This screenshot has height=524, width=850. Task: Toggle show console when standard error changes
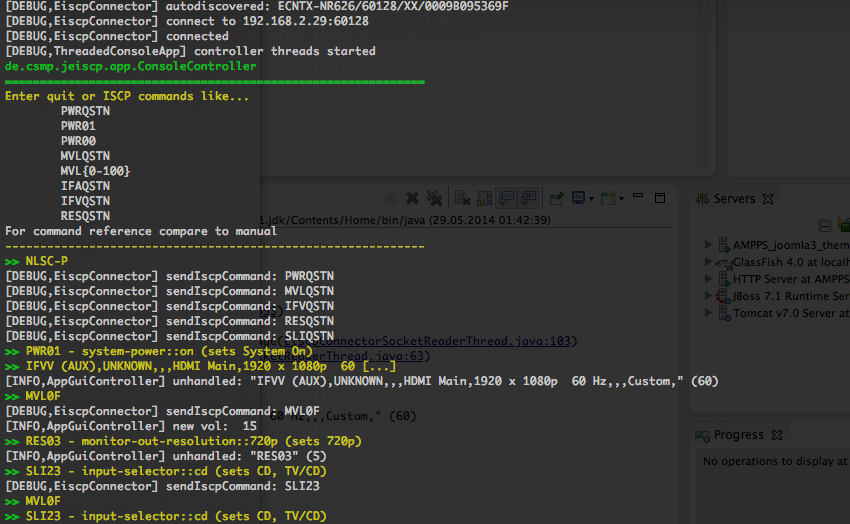pos(529,198)
